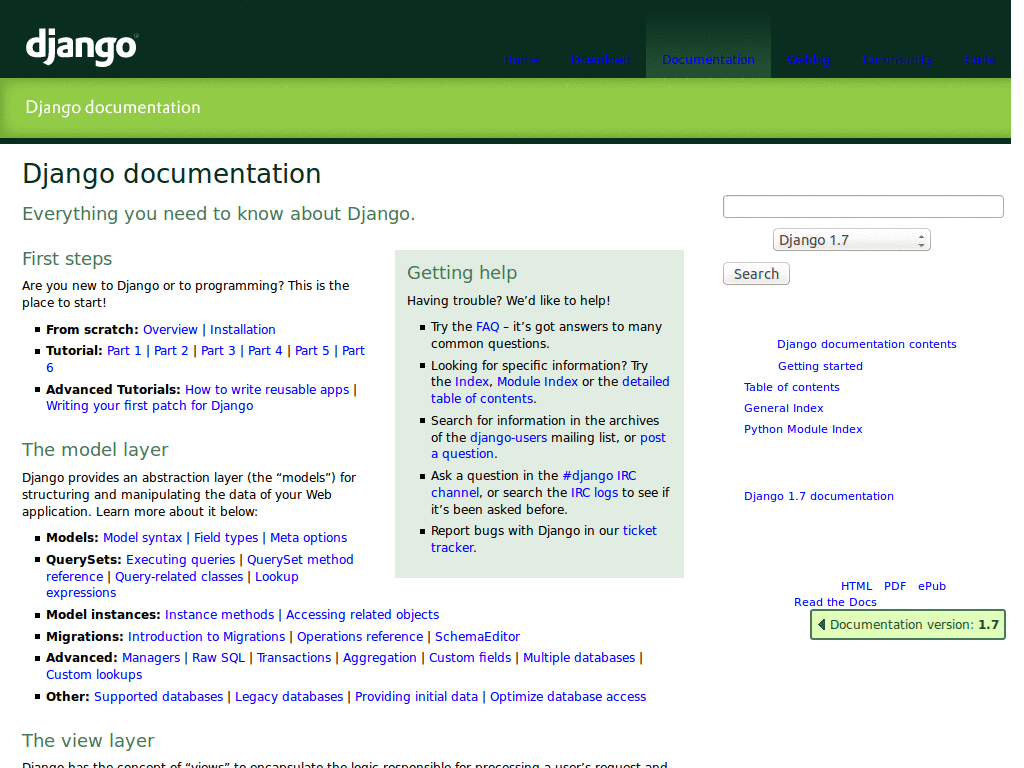Open the Installation link
This screenshot has height=768, width=1024.
[242, 330]
